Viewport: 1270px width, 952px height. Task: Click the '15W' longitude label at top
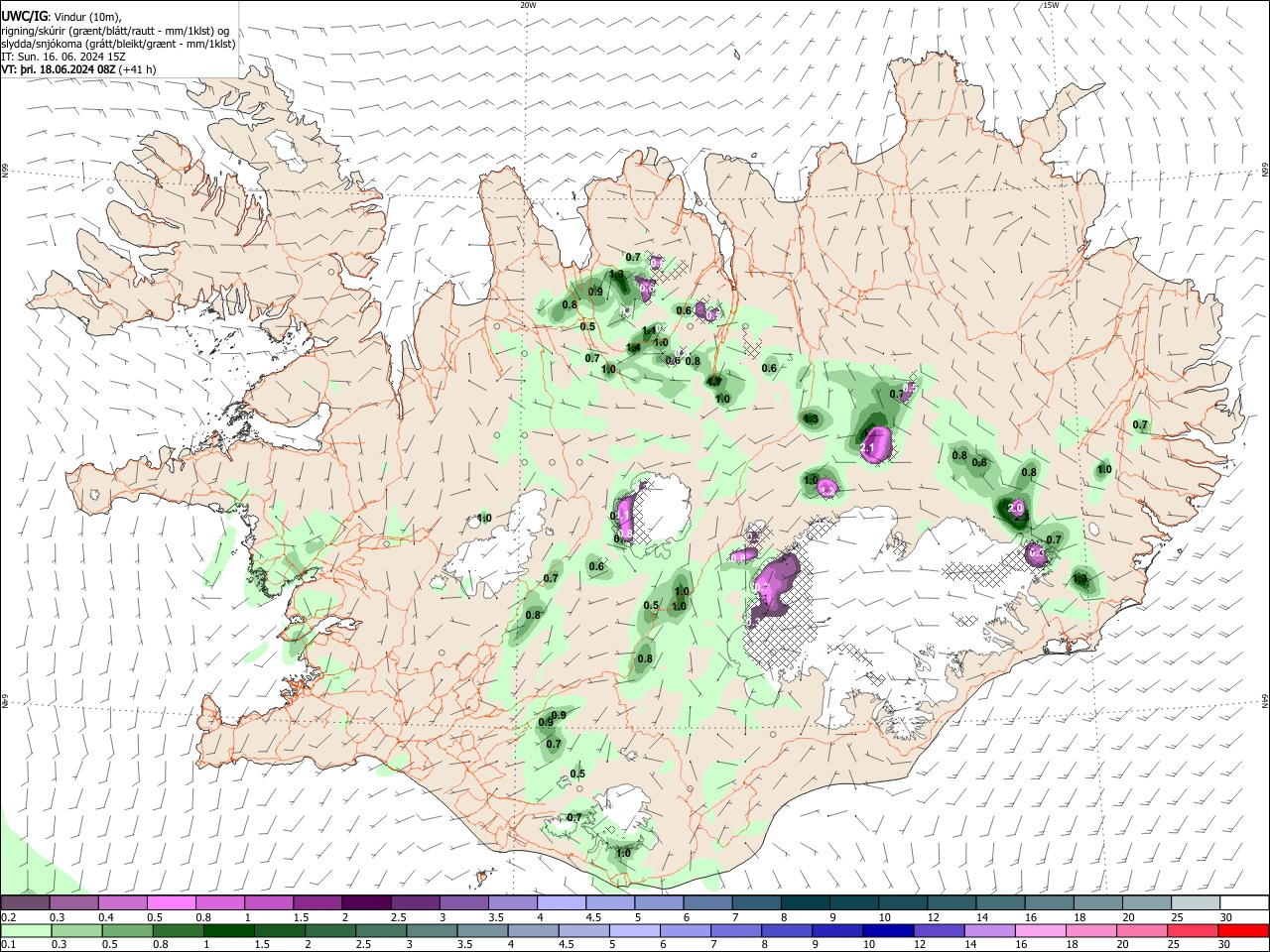point(1051,5)
